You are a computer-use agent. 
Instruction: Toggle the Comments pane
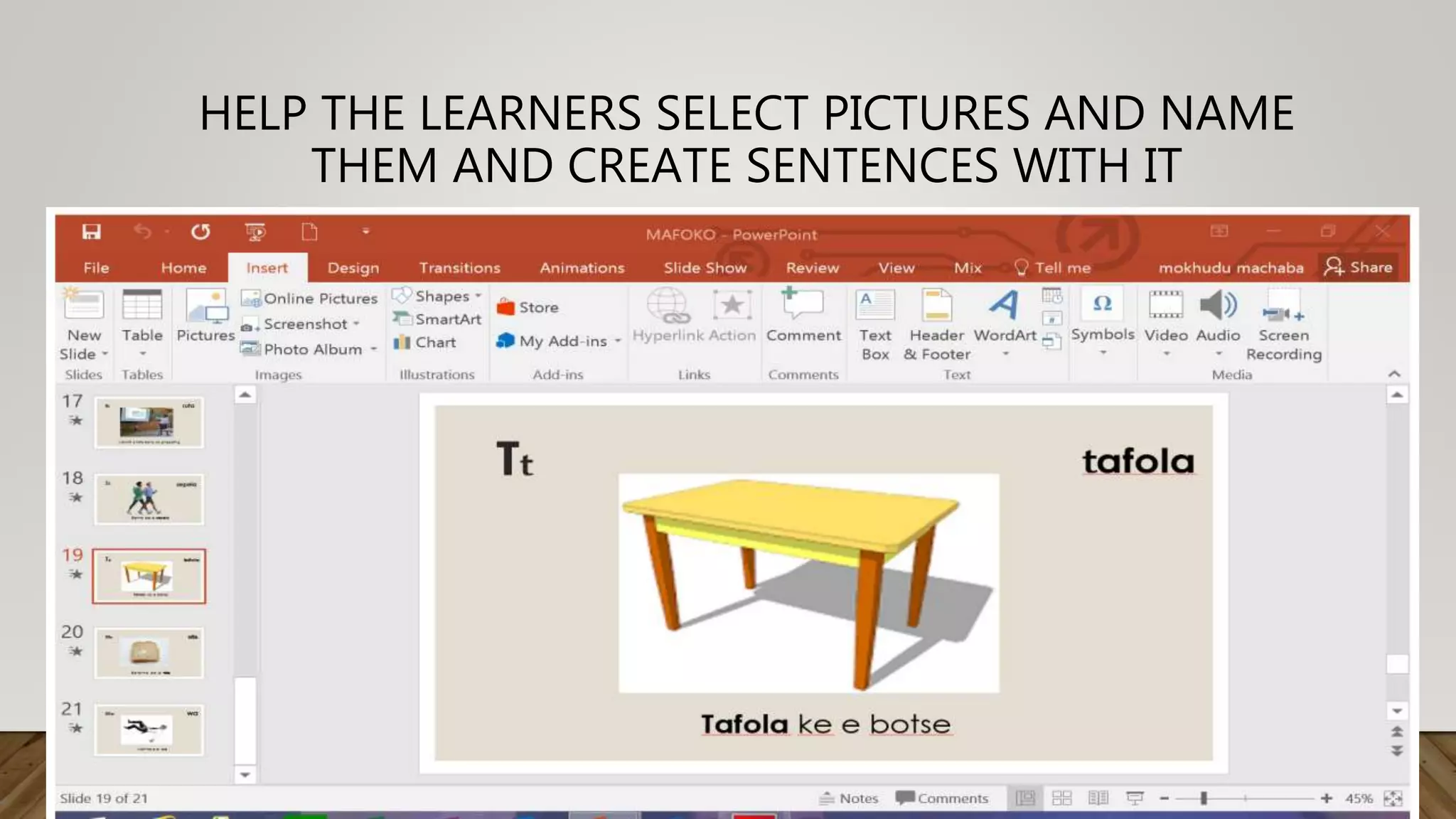942,798
